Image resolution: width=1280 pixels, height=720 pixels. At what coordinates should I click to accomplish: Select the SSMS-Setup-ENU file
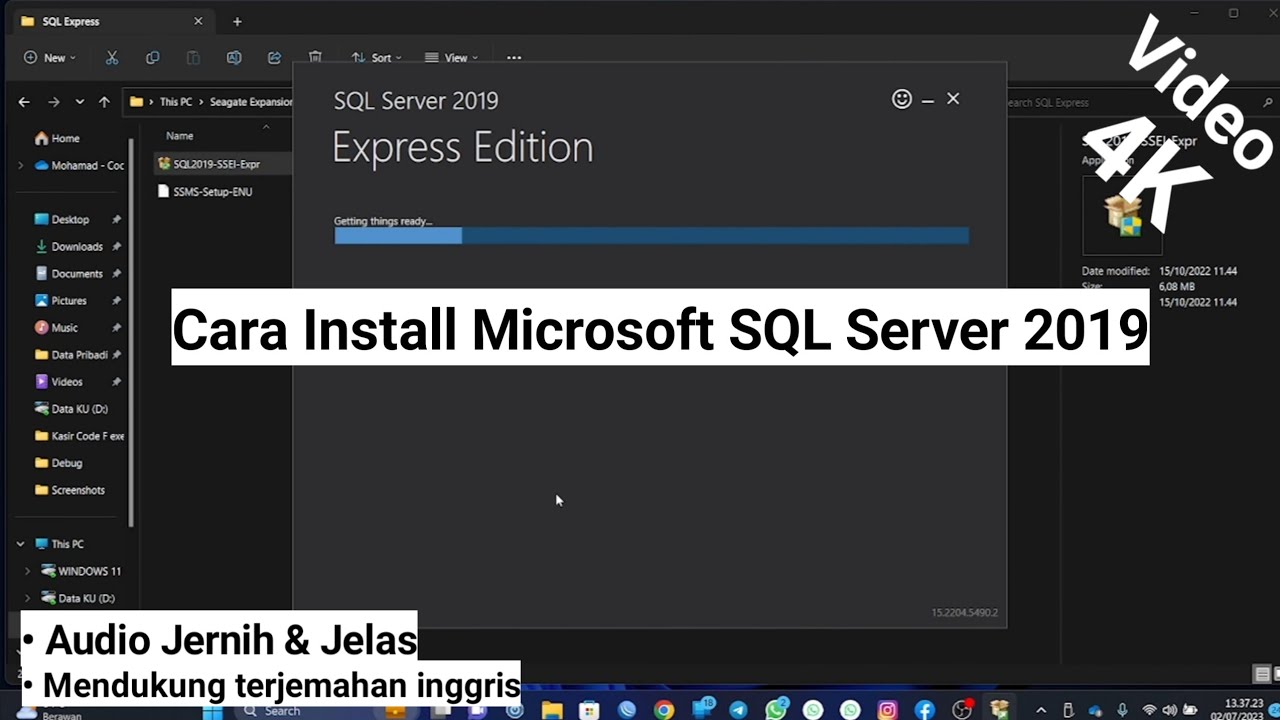click(x=205, y=191)
